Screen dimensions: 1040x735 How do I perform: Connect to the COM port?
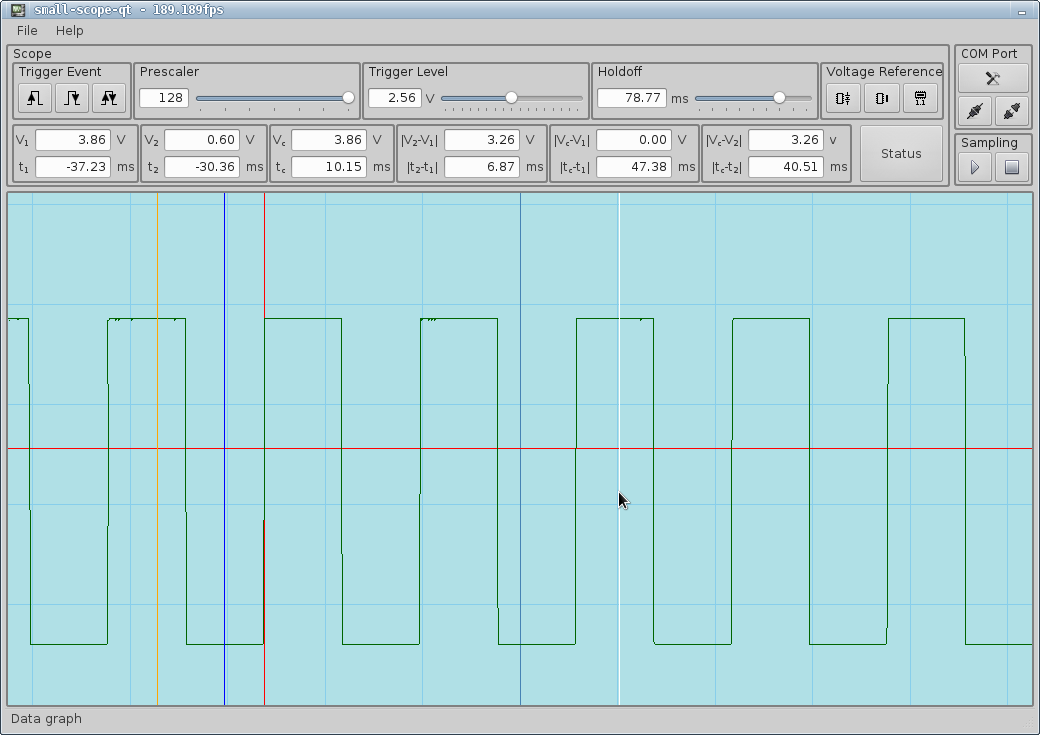point(974,111)
